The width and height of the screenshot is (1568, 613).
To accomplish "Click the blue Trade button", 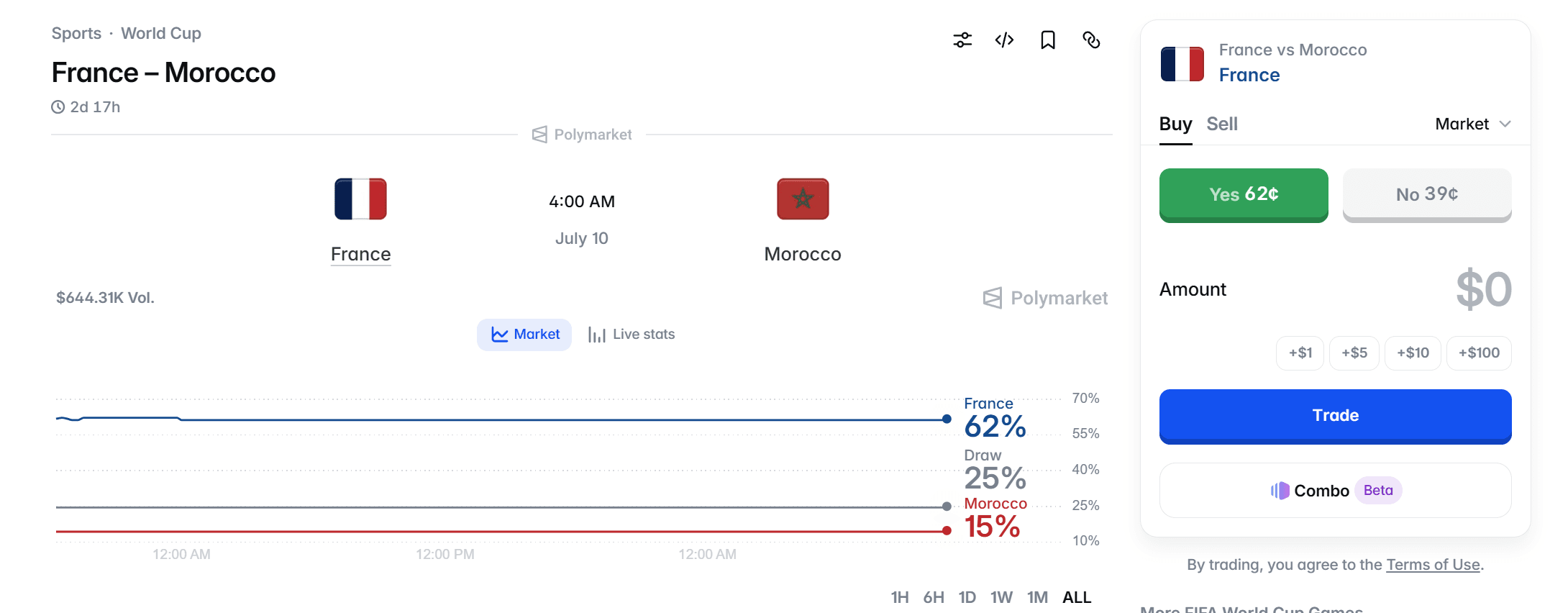I will (1335, 416).
